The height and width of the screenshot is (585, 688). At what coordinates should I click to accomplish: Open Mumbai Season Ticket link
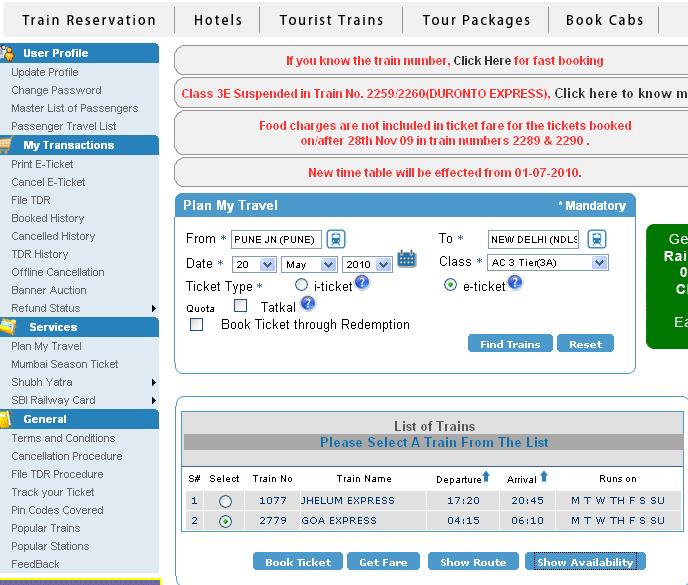click(x=65, y=364)
